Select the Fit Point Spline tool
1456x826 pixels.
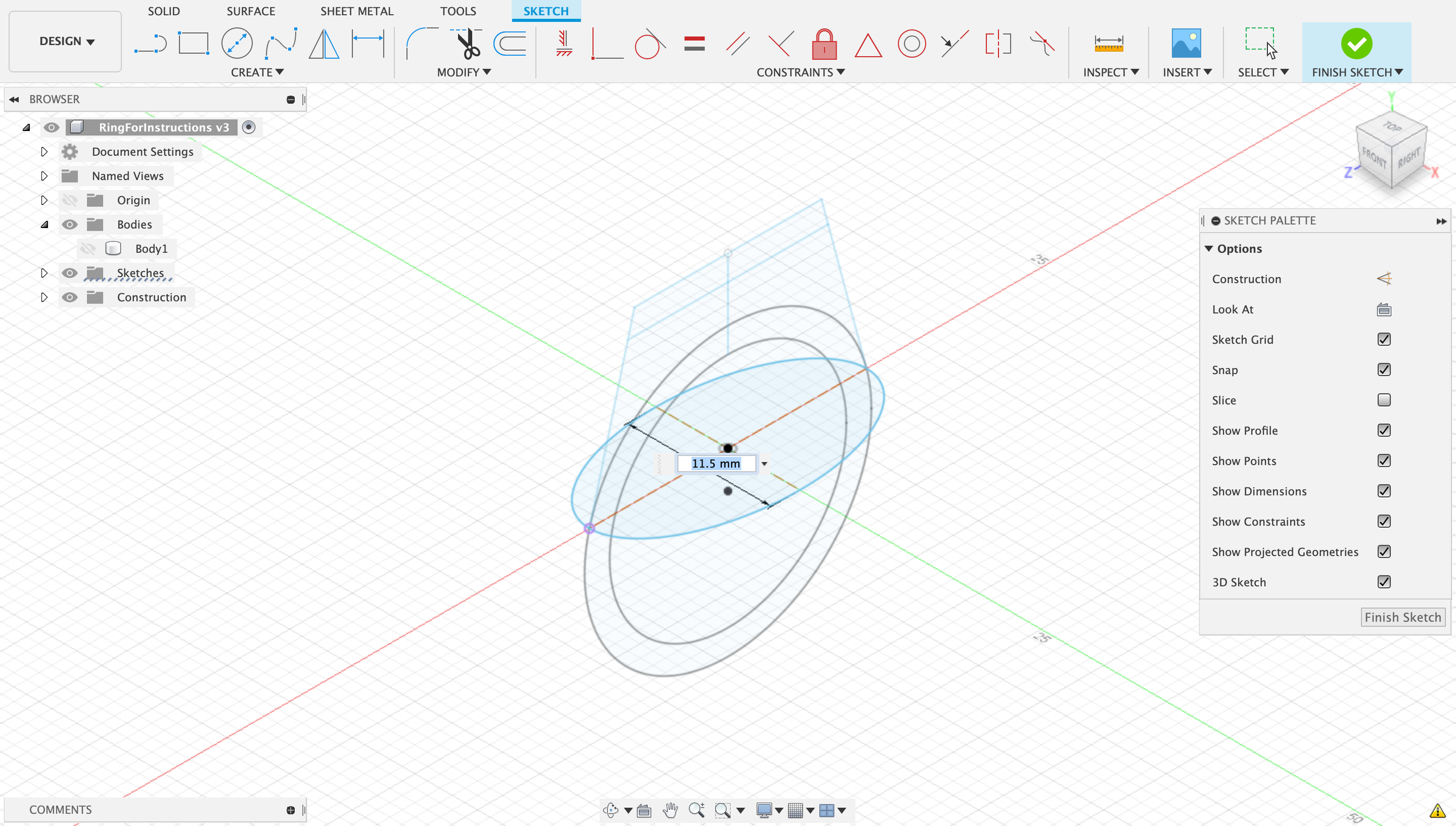(x=281, y=43)
